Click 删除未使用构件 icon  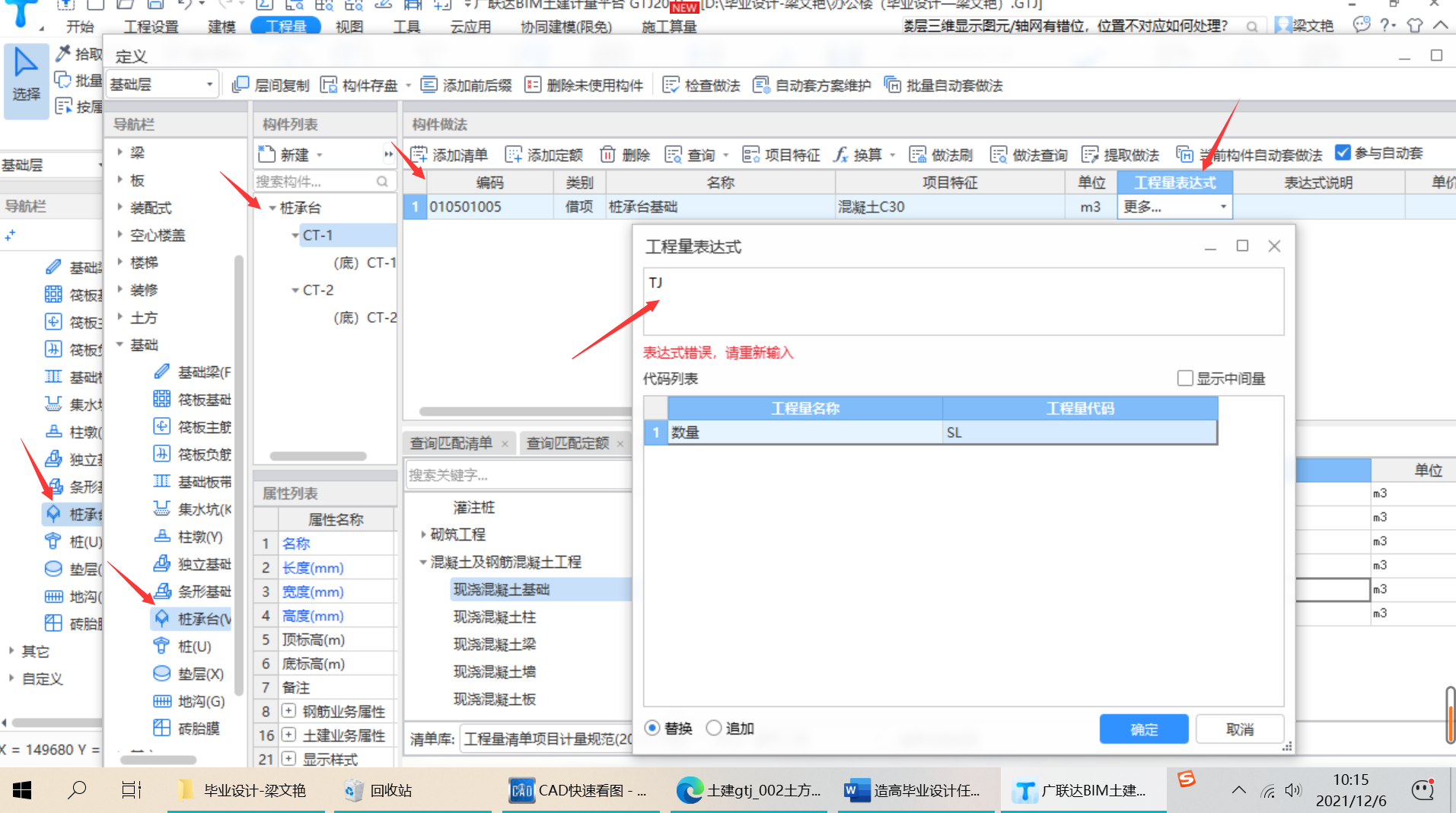533,84
